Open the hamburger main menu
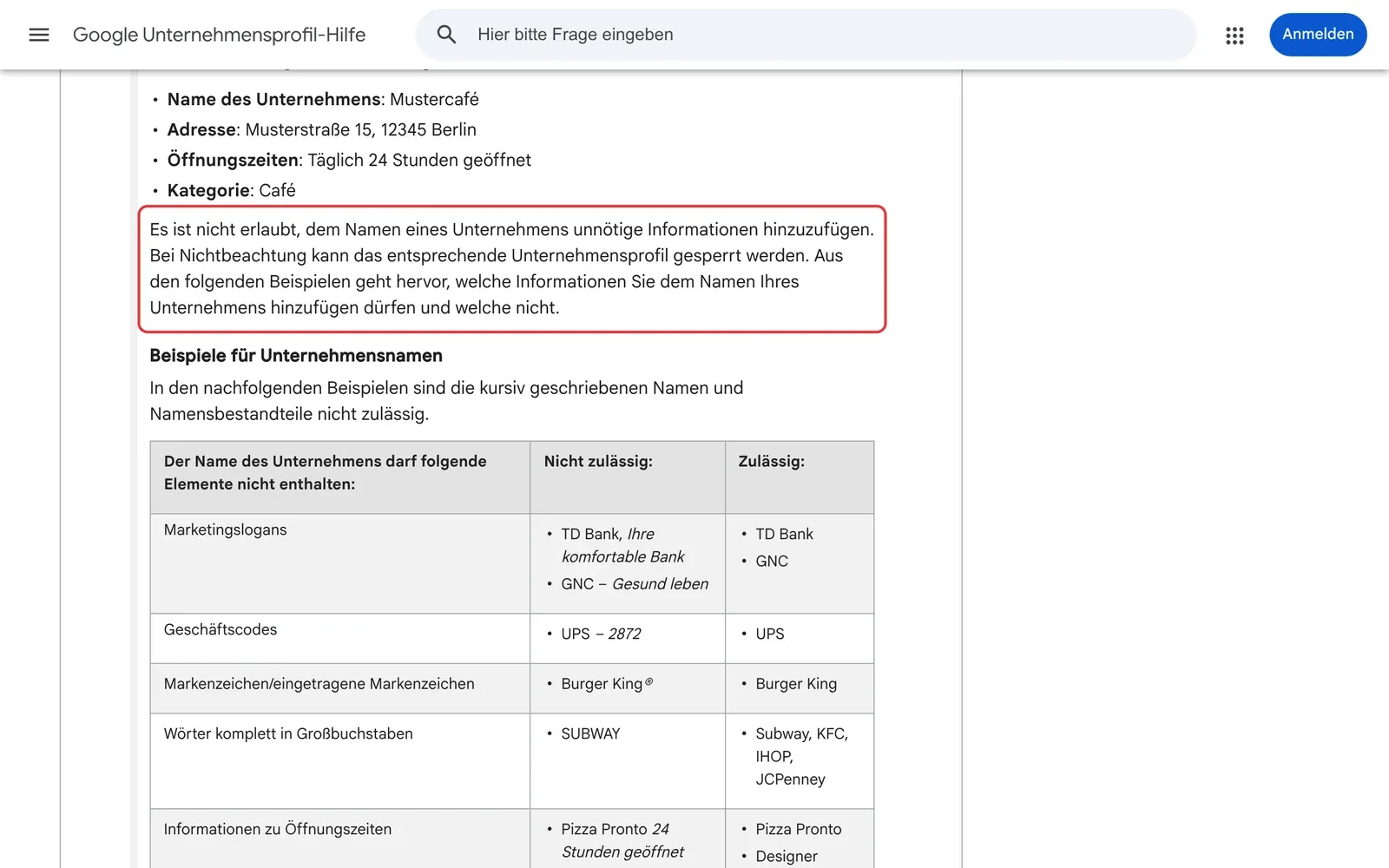 coord(39,35)
